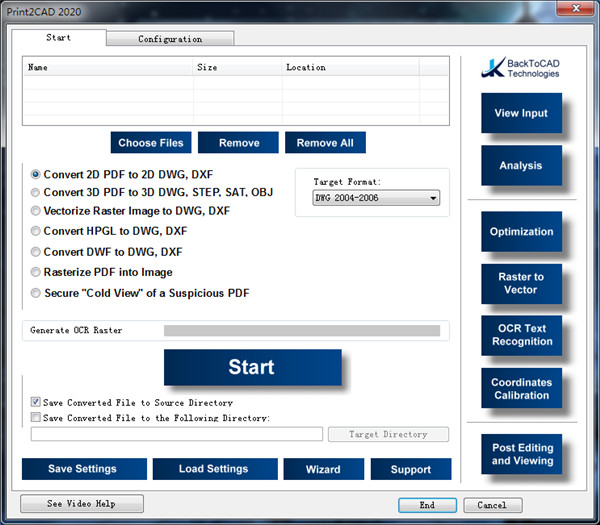
Task: Click the End button
Action: pos(427,505)
